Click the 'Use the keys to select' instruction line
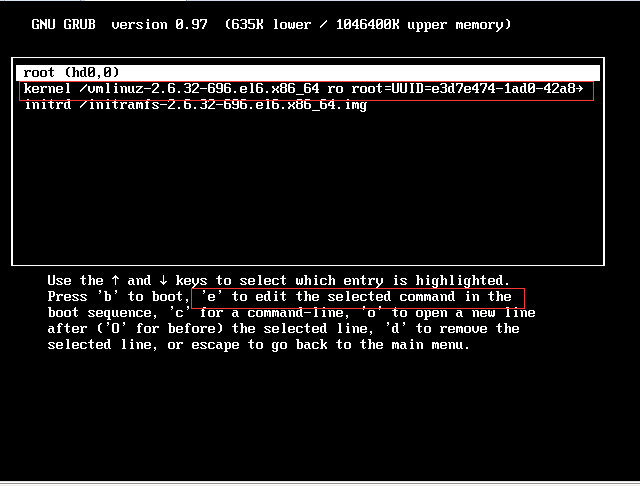 279,281
